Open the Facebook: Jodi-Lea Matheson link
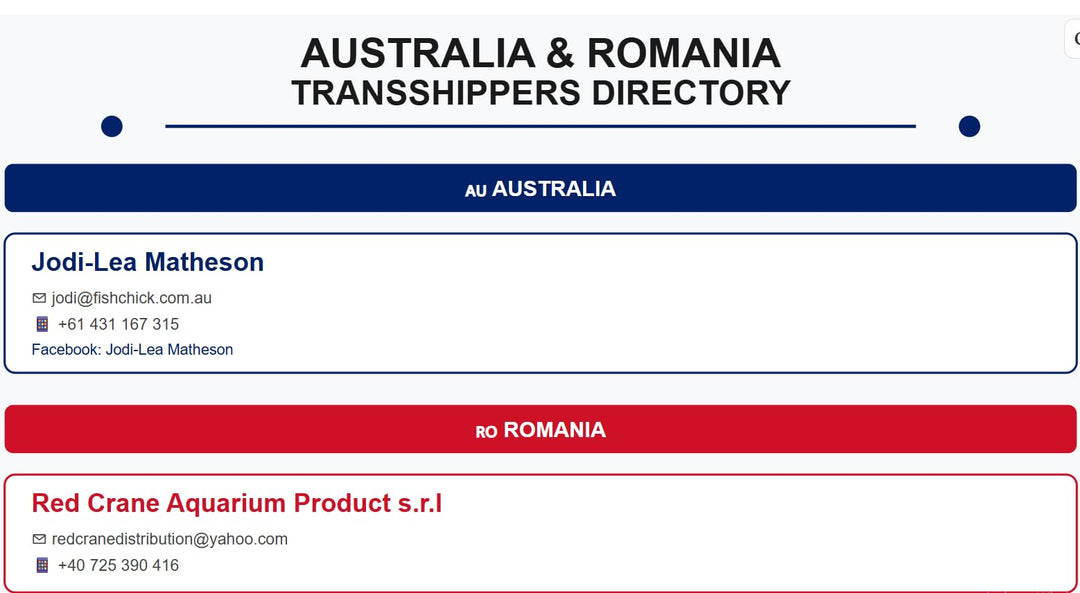The height and width of the screenshot is (593, 1080). 132,349
